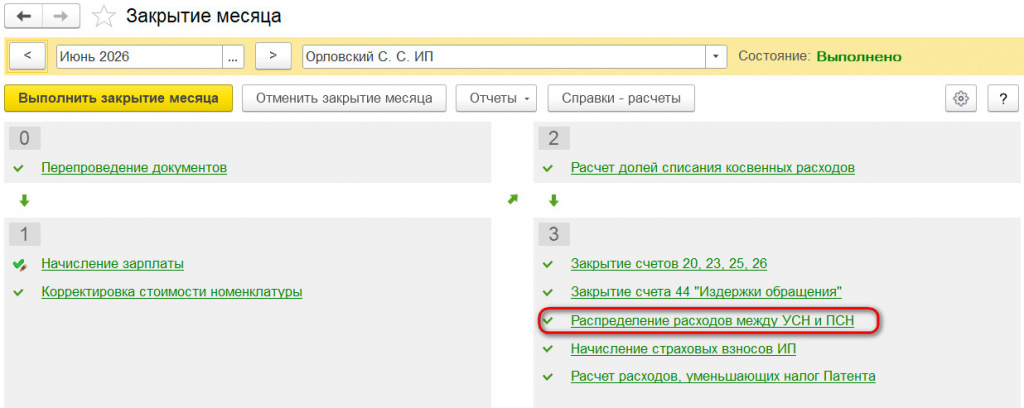
Task: Open the Отчеты dropdown menu
Action: pyautogui.click(x=496, y=99)
